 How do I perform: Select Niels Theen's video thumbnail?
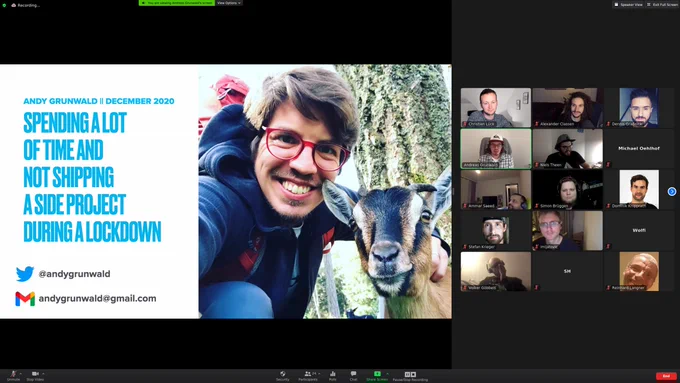(x=567, y=148)
